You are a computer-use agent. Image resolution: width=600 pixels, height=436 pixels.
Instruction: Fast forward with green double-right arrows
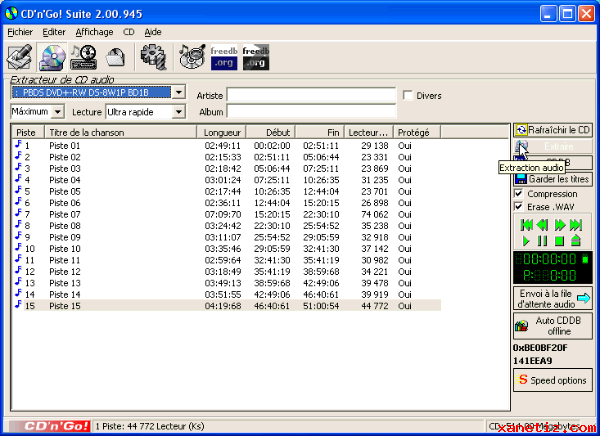pos(560,225)
